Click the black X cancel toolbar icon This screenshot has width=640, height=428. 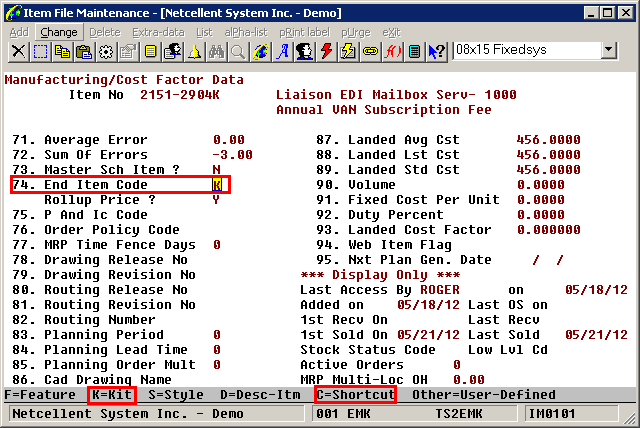coord(18,52)
